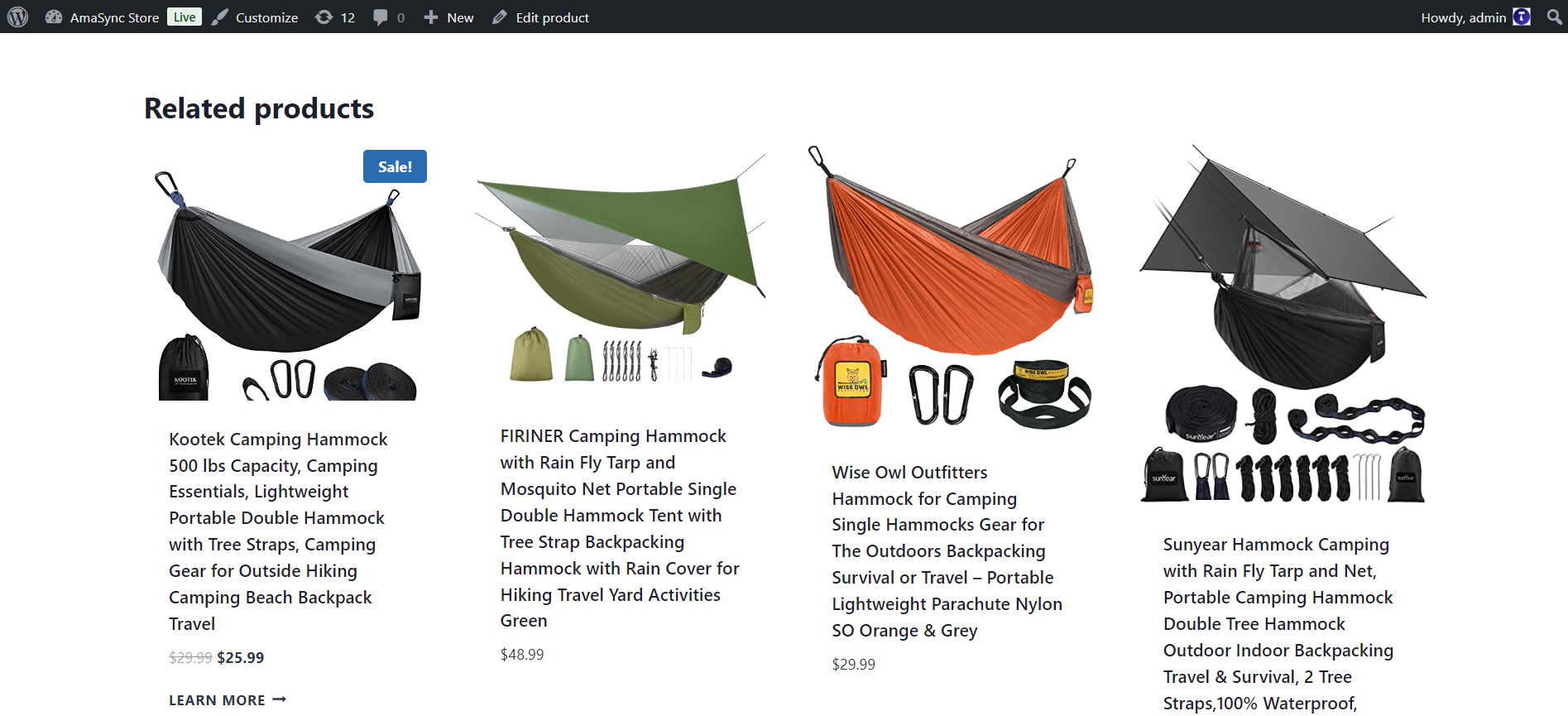This screenshot has width=1568, height=716.
Task: Click the Customize paintbrush icon
Action: (x=219, y=17)
